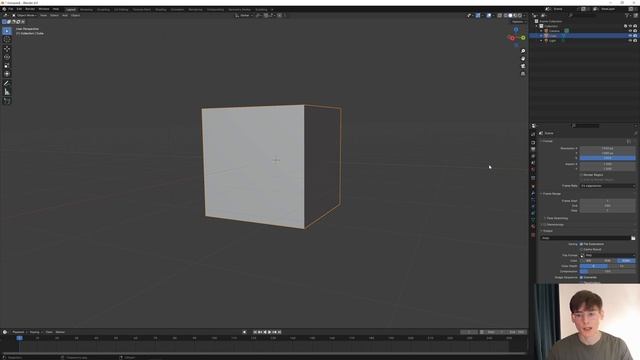This screenshot has width=640, height=360.
Task: Collapse the Format panel
Action: pos(547,141)
